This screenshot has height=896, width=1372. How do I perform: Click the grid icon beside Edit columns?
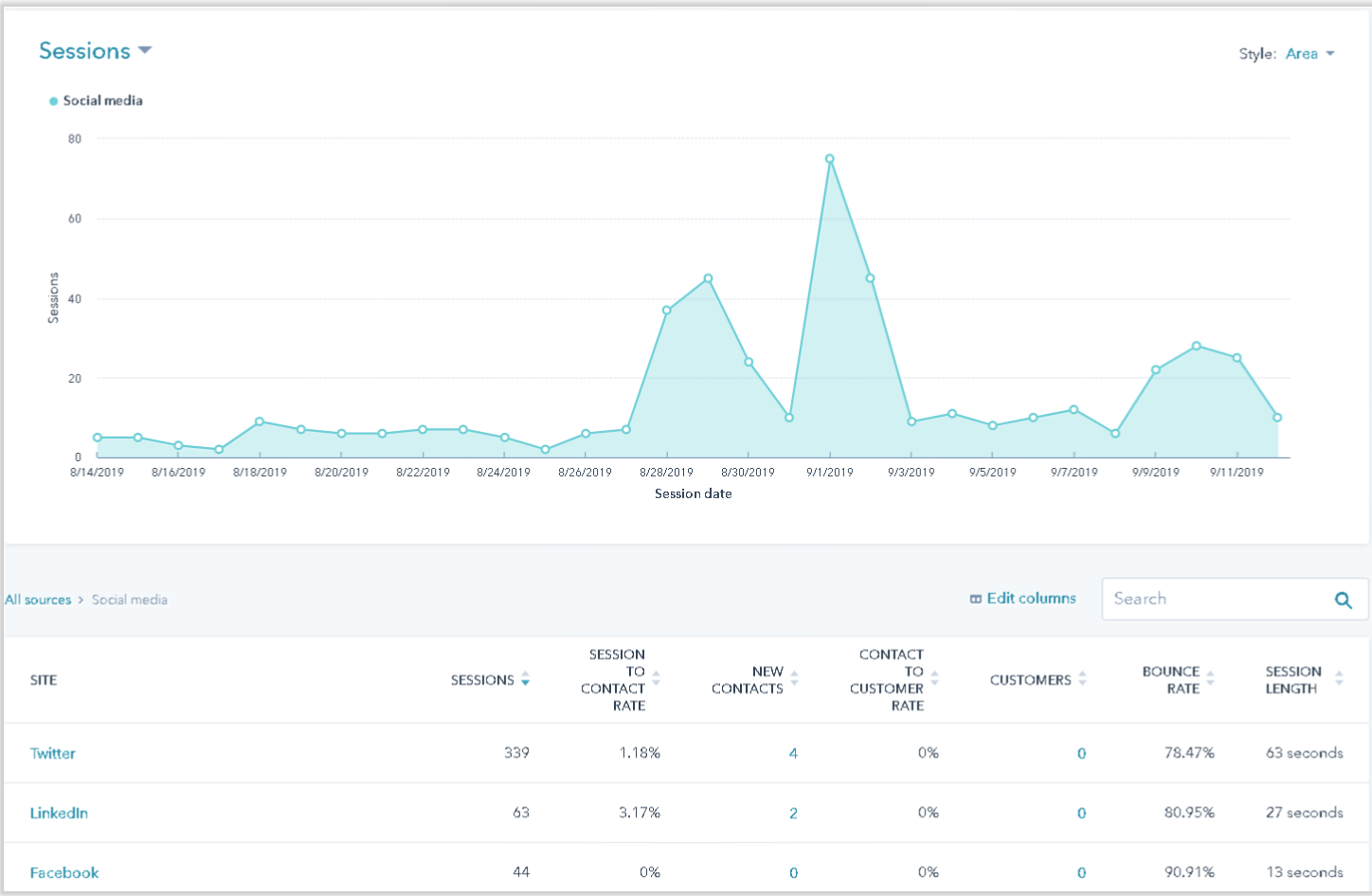[975, 599]
